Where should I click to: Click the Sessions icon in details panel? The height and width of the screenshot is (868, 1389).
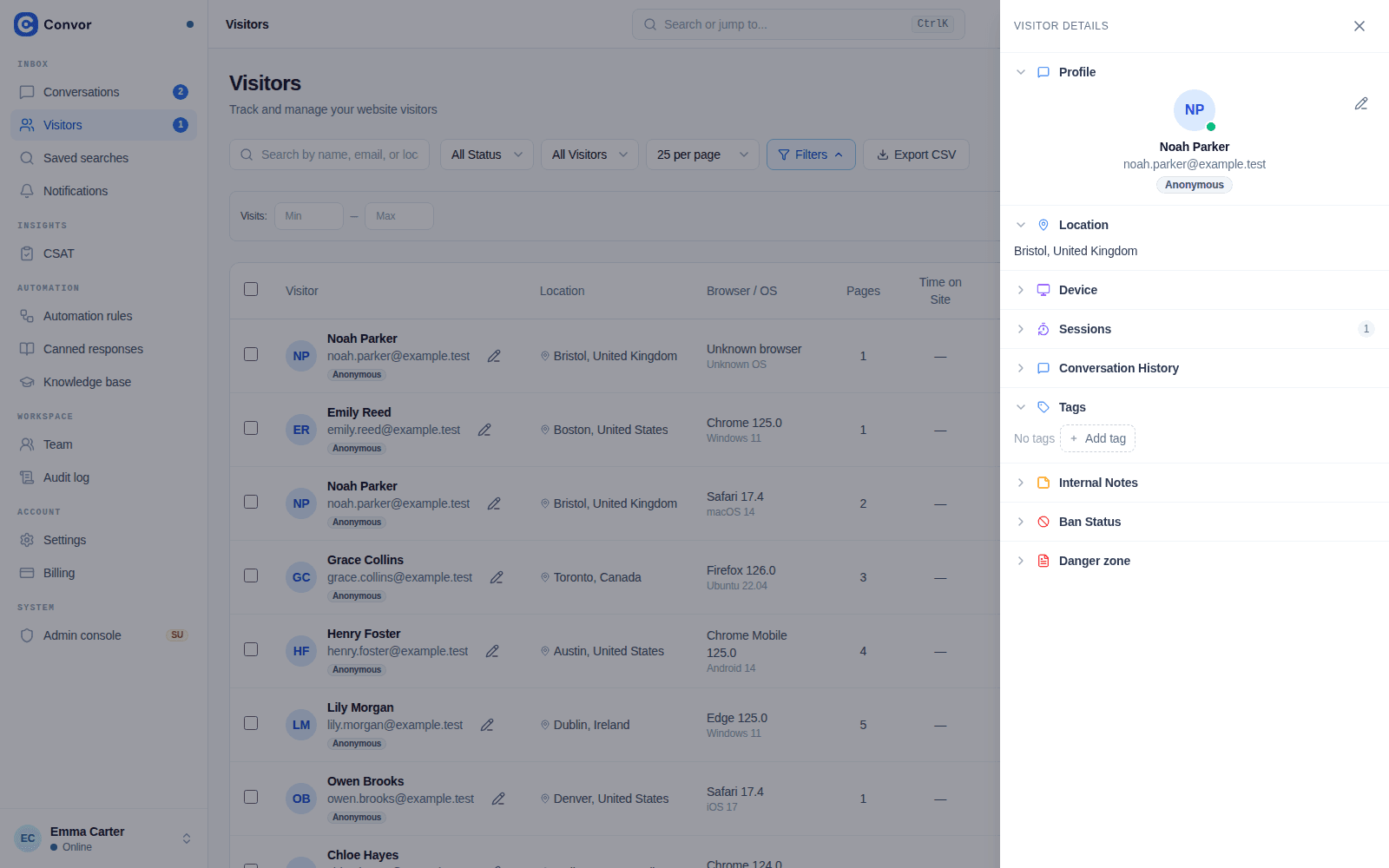(x=1043, y=329)
